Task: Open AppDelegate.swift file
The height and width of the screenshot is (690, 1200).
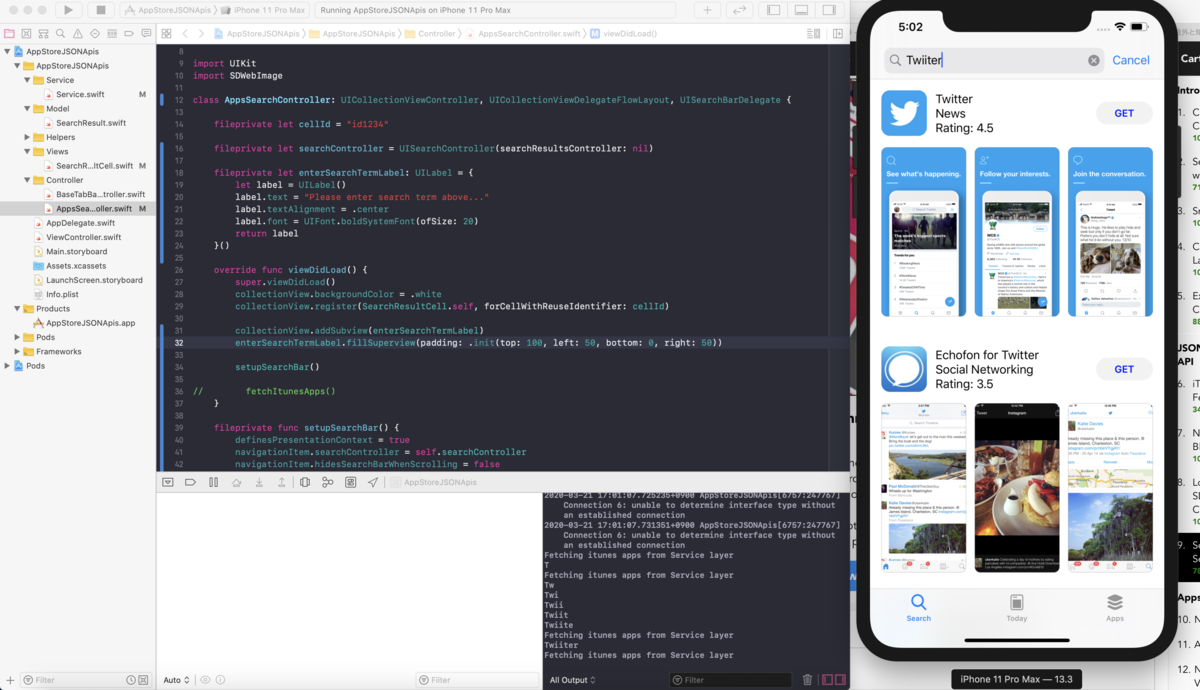Action: 78,223
